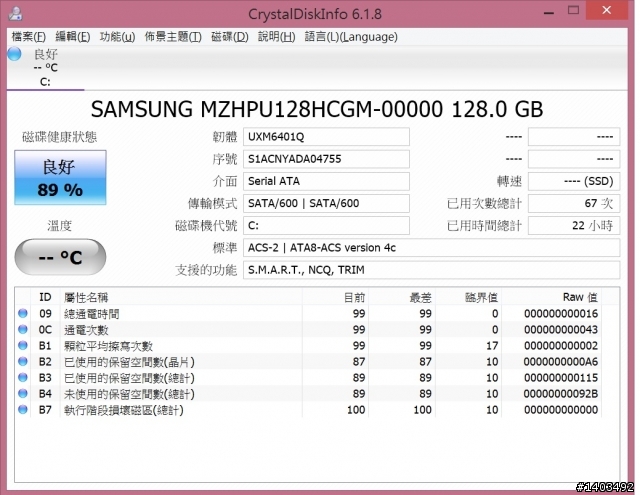Click raw value 000000000115
The width and height of the screenshot is (640, 495).
(x=561, y=378)
